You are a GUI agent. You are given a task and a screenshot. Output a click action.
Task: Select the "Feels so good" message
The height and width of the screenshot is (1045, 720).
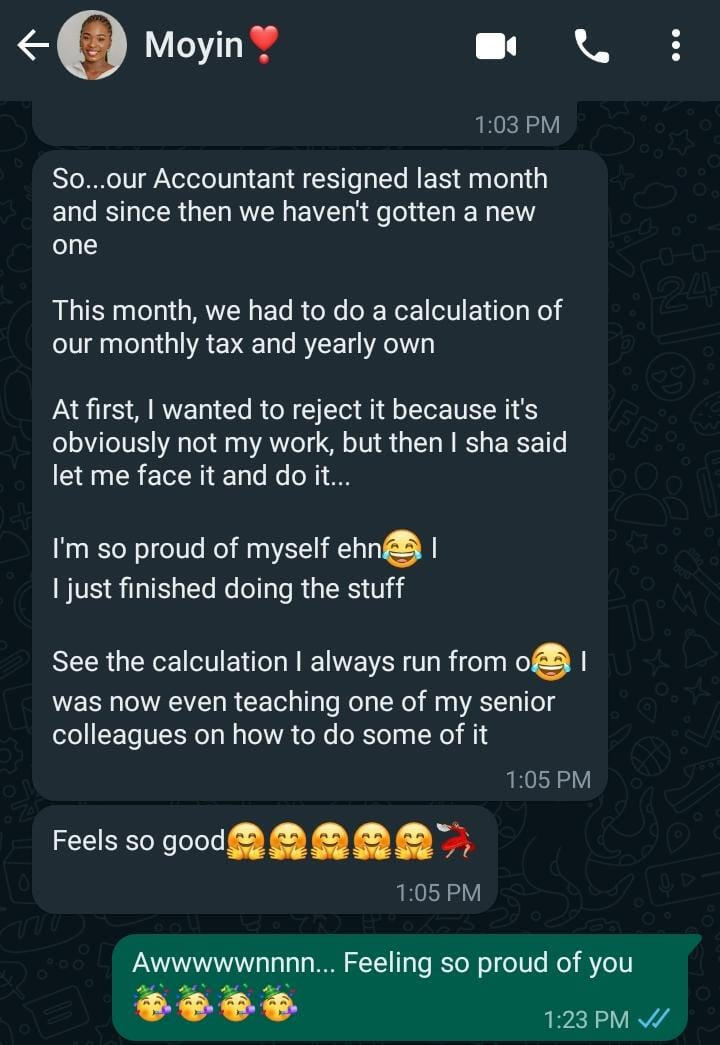[140, 841]
